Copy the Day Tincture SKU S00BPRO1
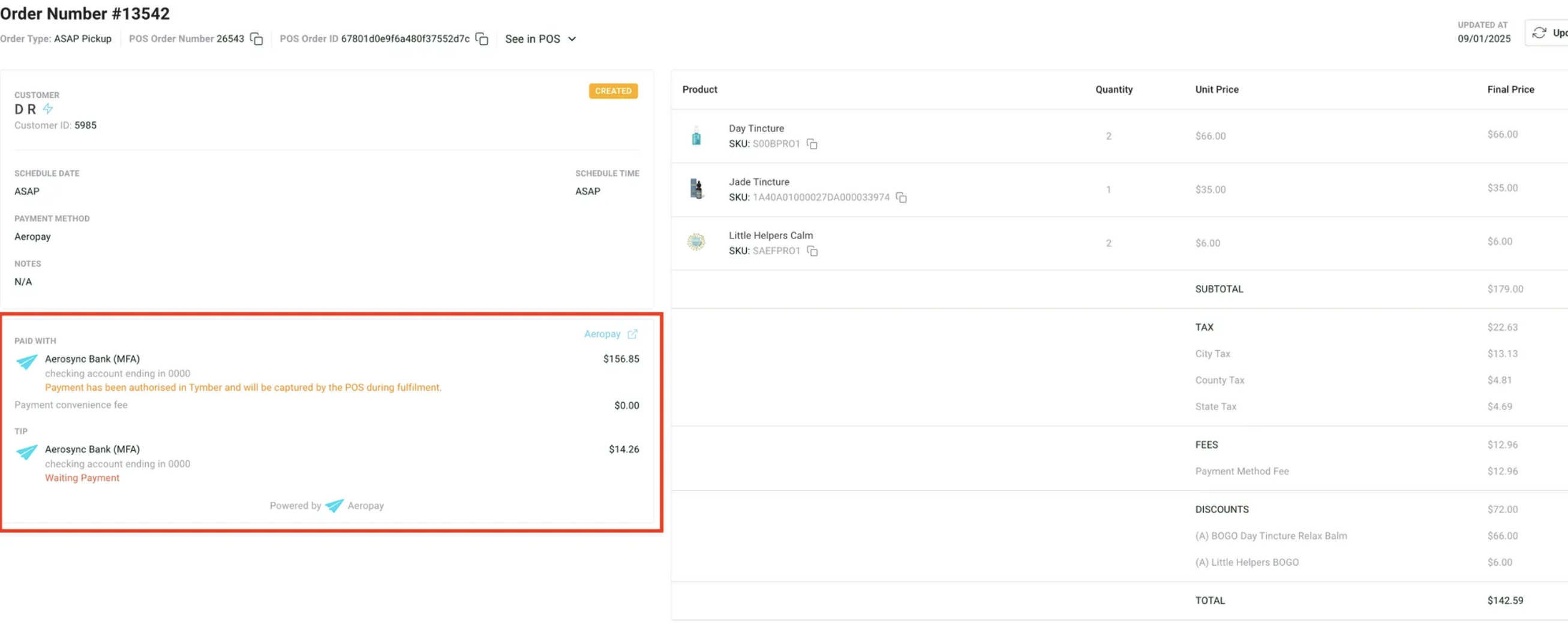Viewport: 1568px width, 630px height. tap(812, 144)
